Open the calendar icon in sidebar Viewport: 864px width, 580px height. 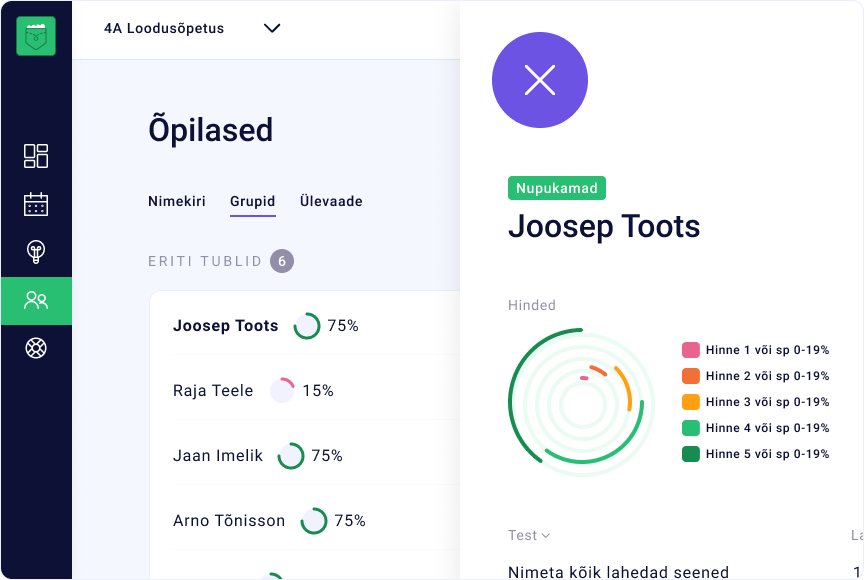(x=36, y=204)
